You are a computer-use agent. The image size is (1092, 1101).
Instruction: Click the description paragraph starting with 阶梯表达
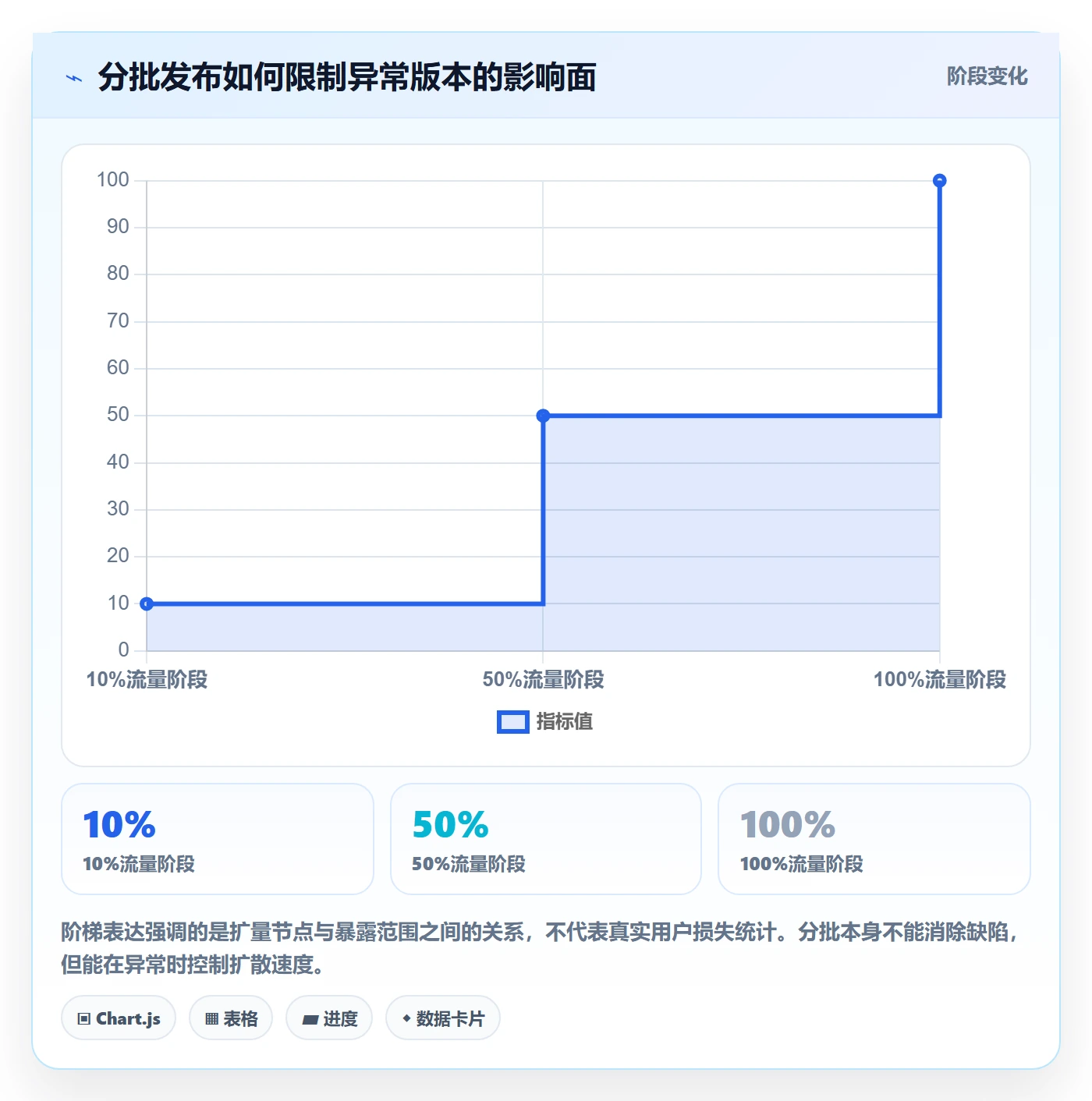[540, 948]
